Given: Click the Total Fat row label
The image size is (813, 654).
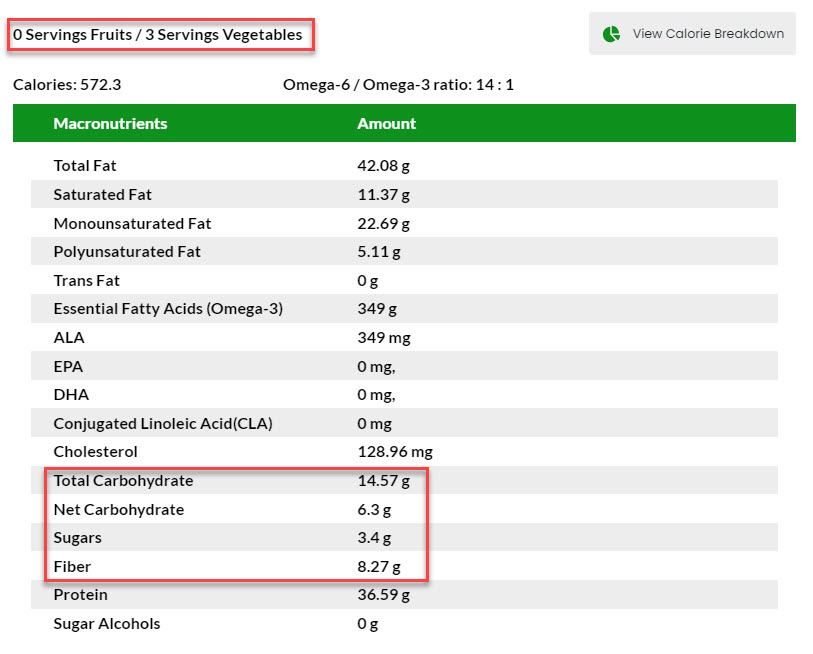Looking at the screenshot, I should pos(85,165).
